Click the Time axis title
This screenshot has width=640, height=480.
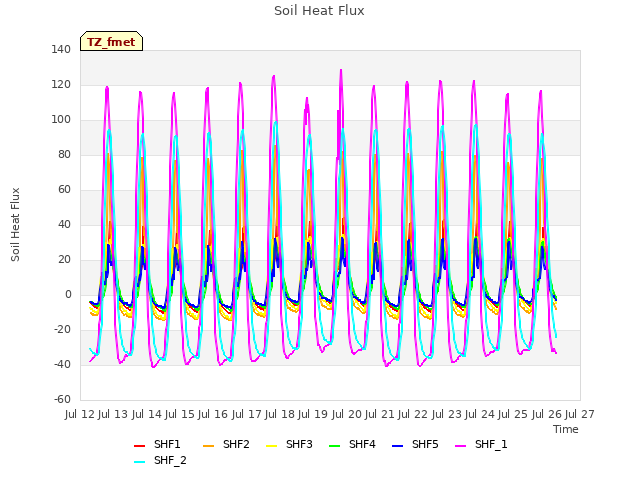pyautogui.click(x=566, y=429)
